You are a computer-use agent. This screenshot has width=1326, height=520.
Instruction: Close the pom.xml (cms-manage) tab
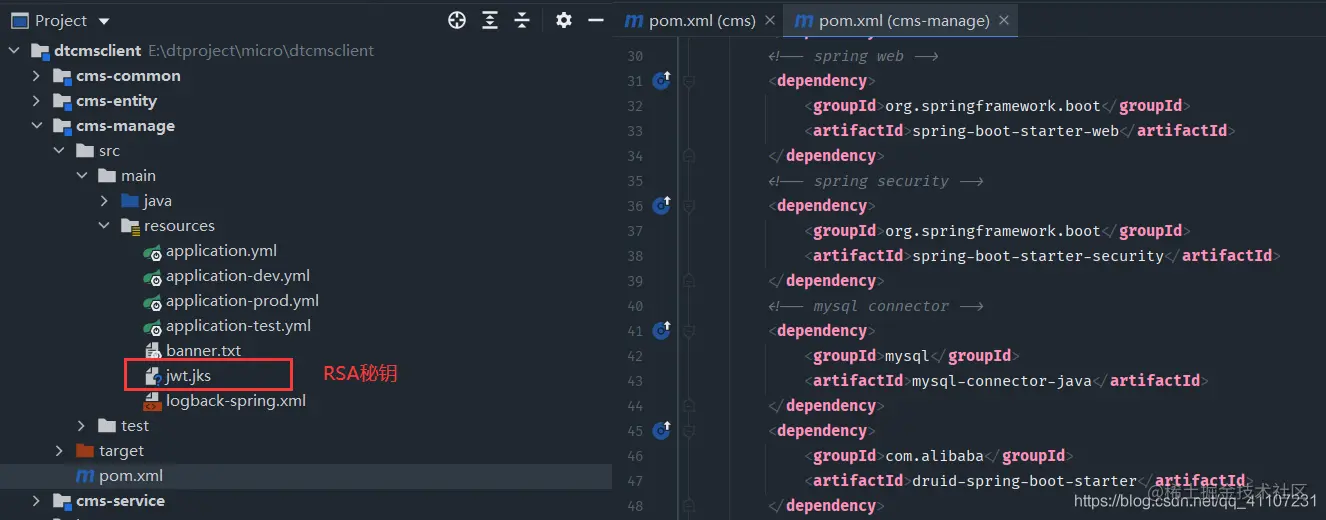click(x=1004, y=20)
